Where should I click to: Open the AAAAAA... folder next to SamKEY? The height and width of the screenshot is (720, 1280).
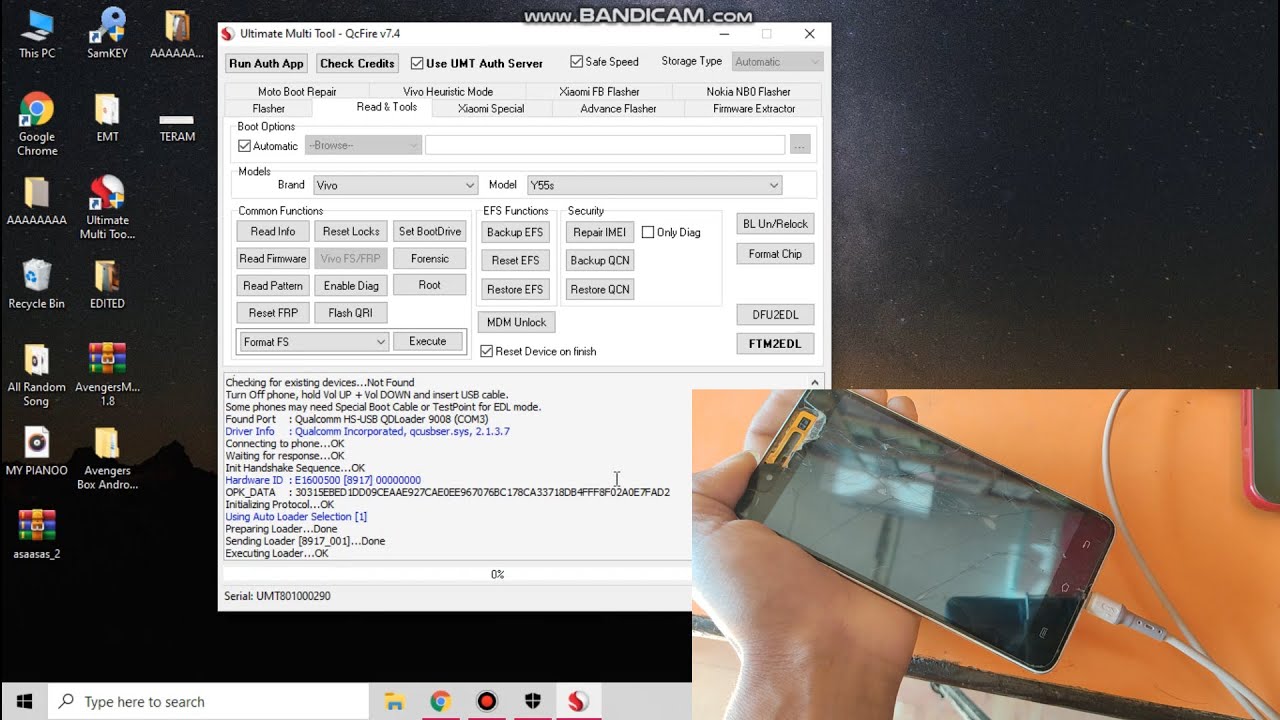[177, 34]
